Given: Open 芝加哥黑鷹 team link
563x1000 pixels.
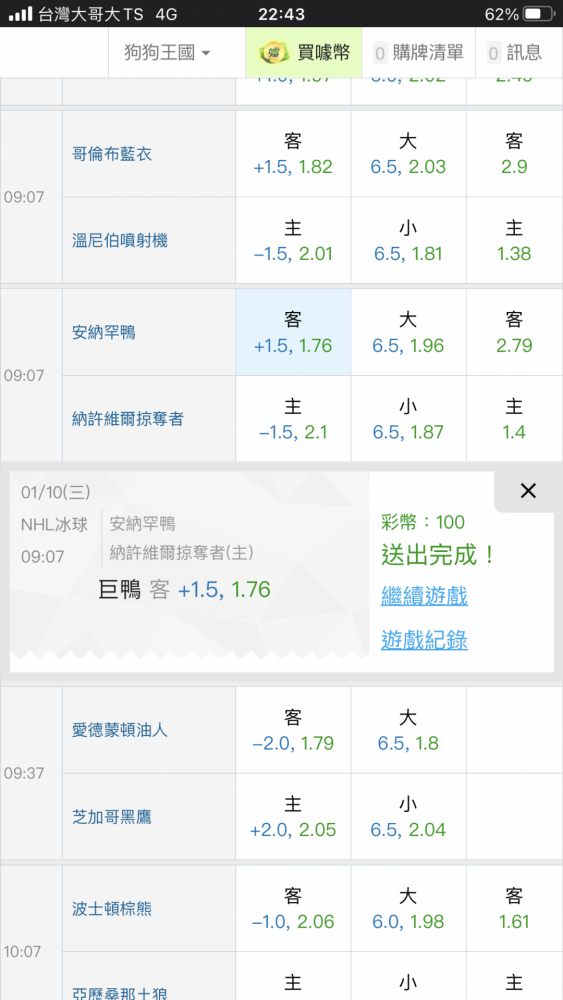Looking at the screenshot, I should point(112,817).
